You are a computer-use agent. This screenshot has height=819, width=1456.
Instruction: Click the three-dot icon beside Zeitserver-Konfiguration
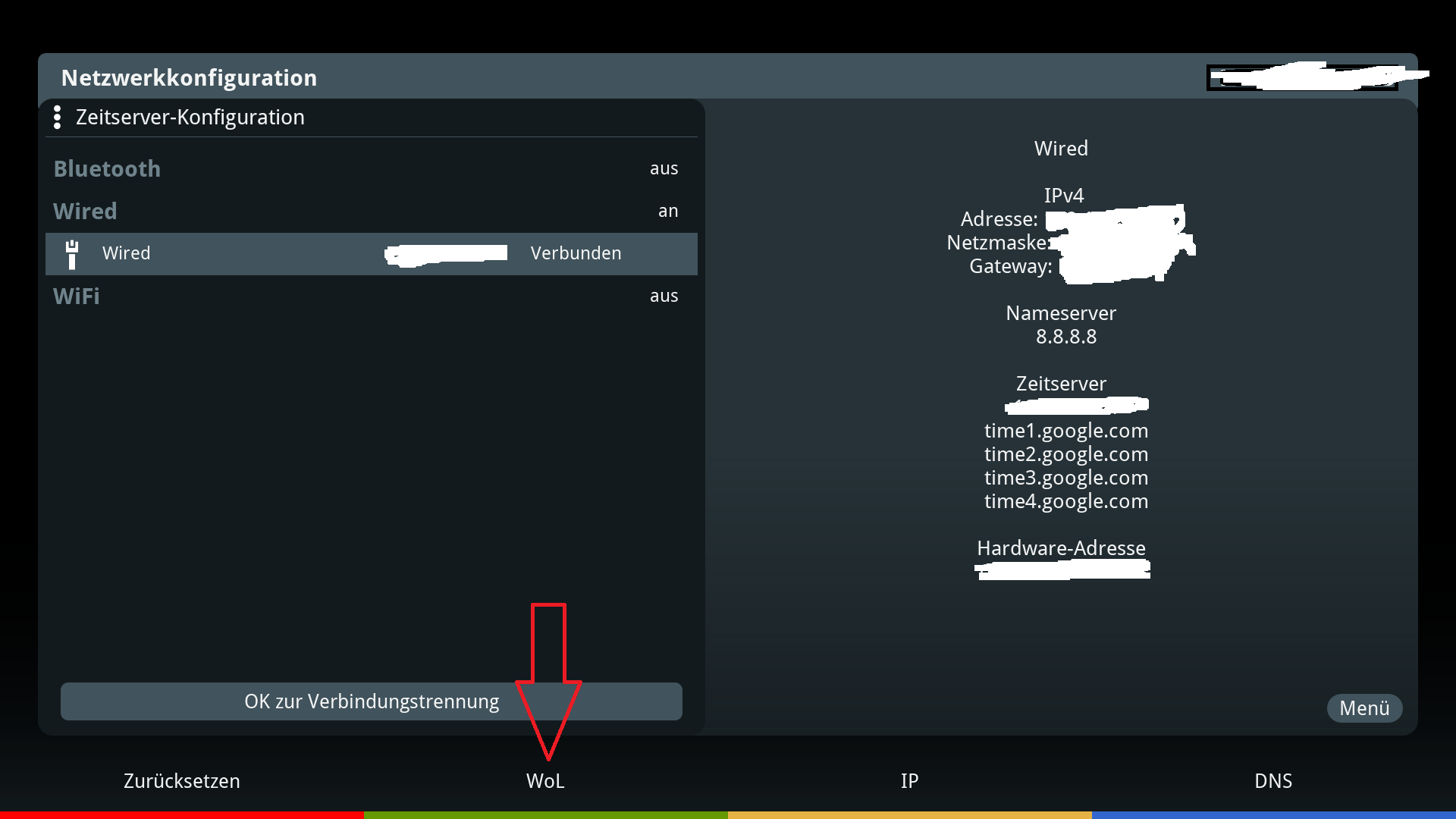pos(57,118)
